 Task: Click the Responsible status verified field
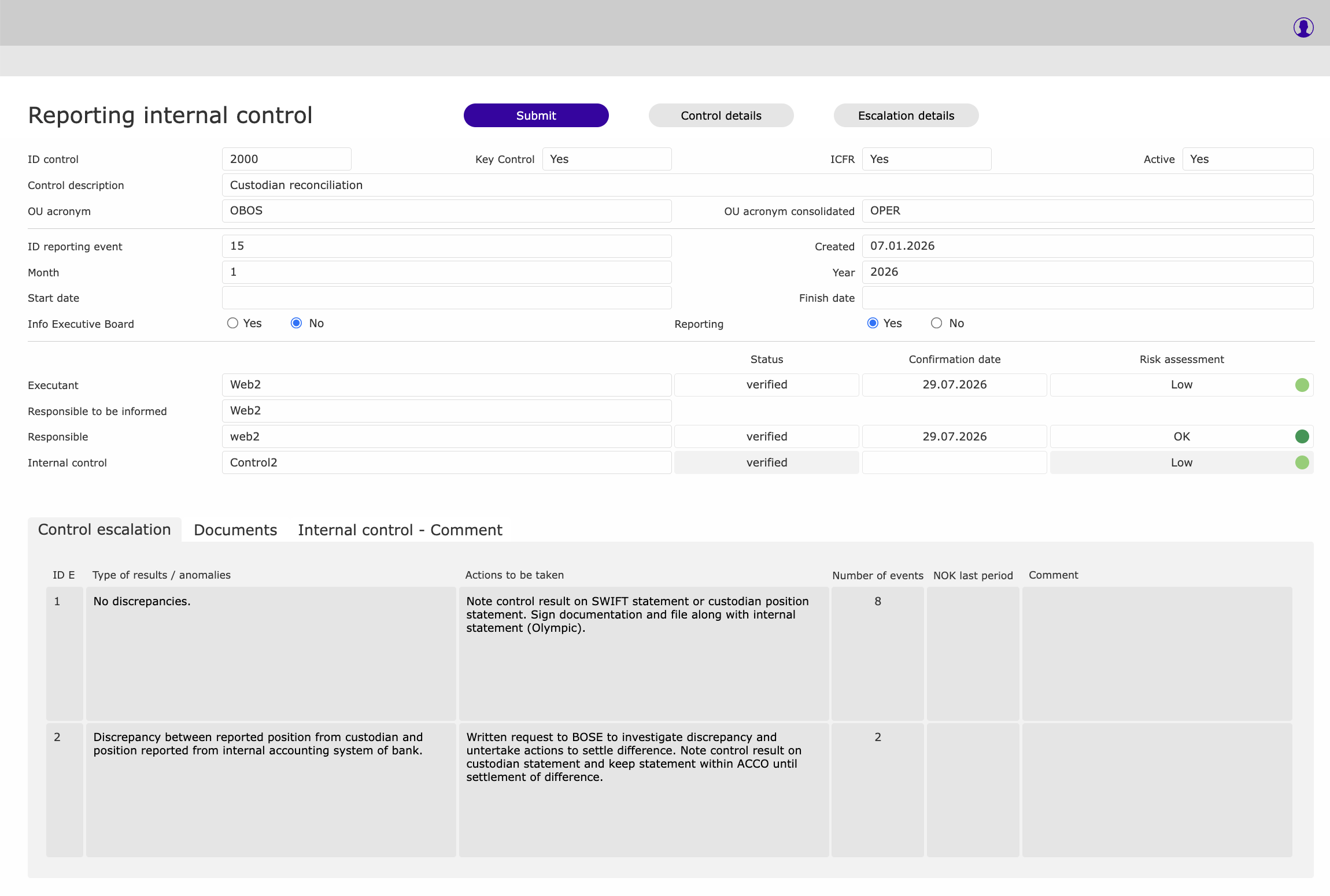767,436
